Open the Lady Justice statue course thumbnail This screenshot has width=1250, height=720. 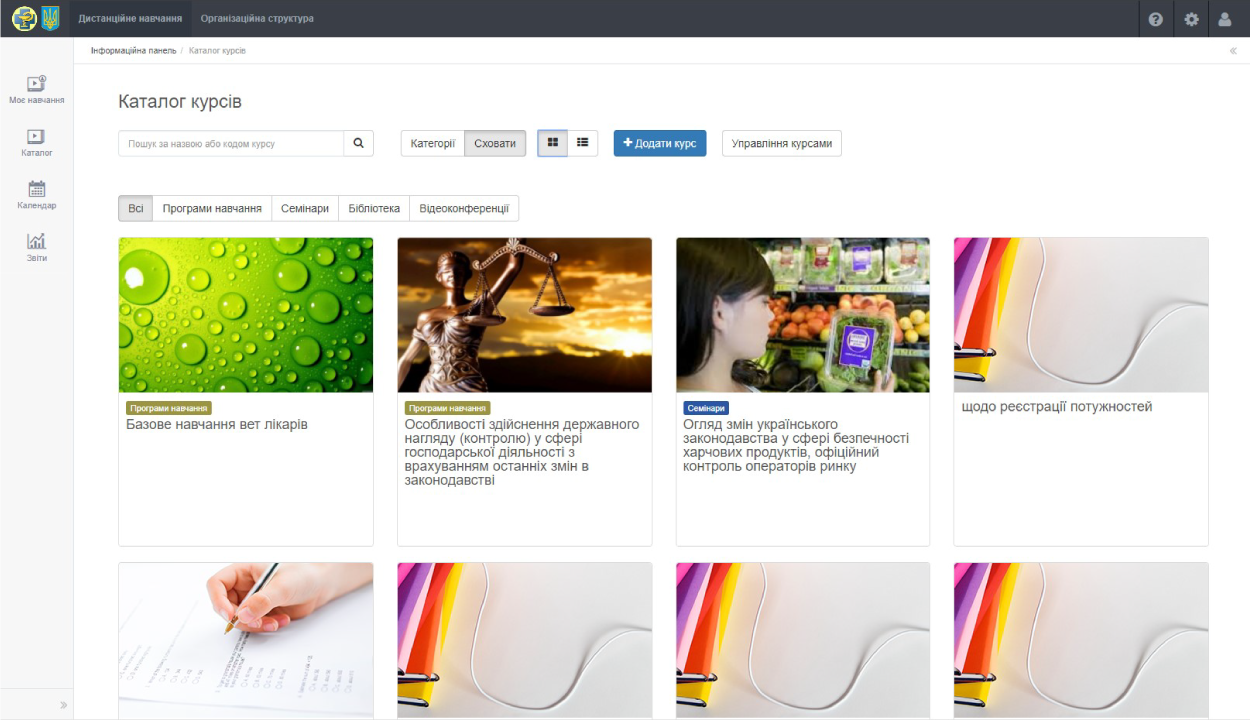point(525,315)
